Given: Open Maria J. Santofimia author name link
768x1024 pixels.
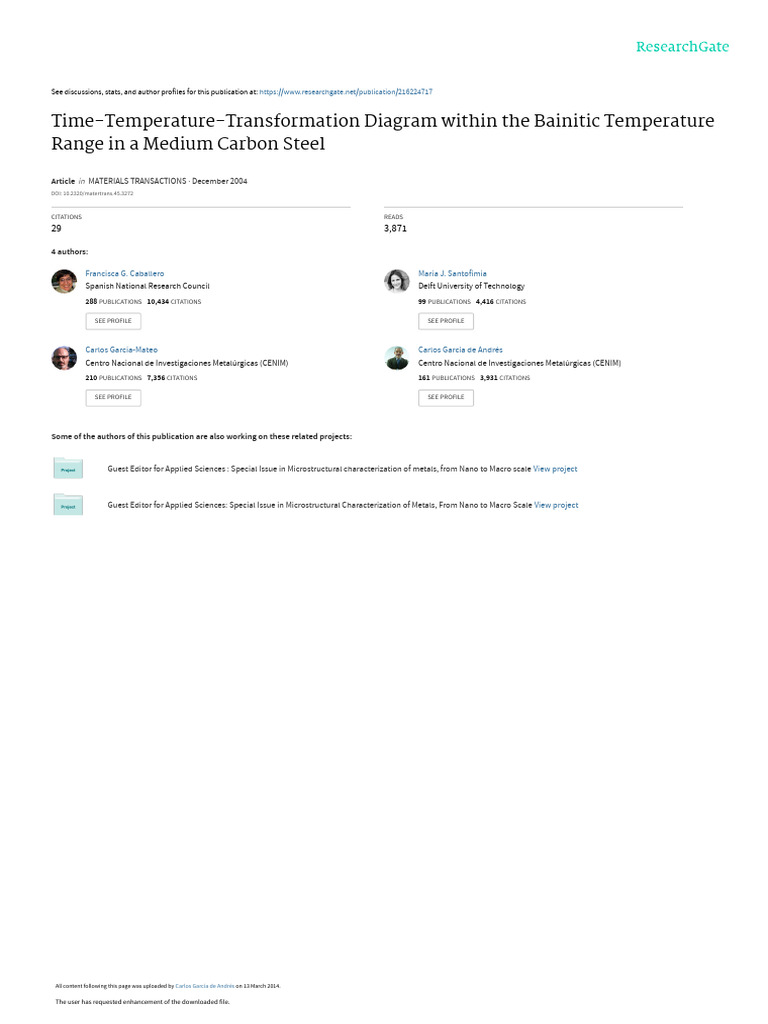Looking at the screenshot, I should 452,273.
